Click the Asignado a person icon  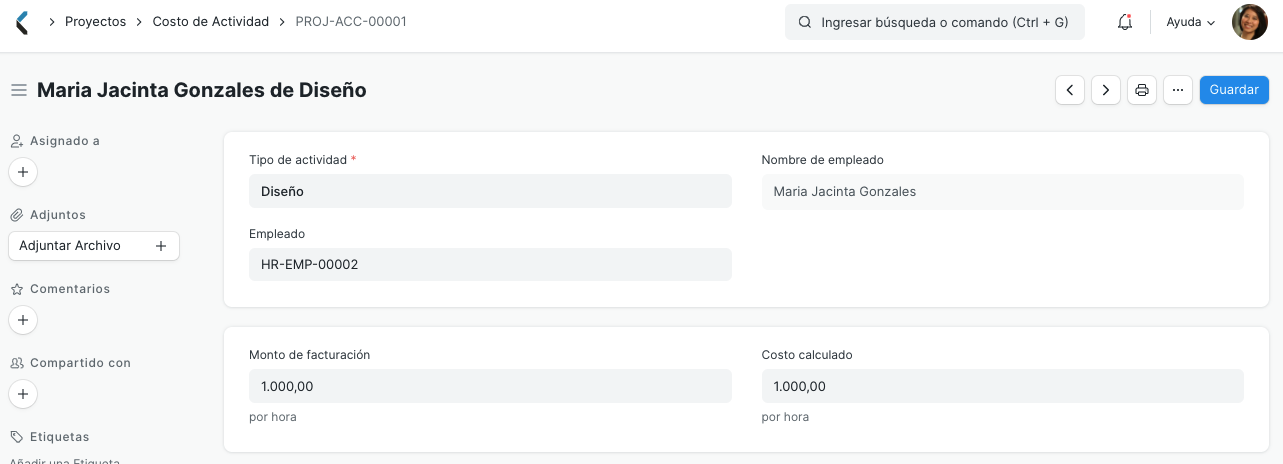(x=17, y=141)
